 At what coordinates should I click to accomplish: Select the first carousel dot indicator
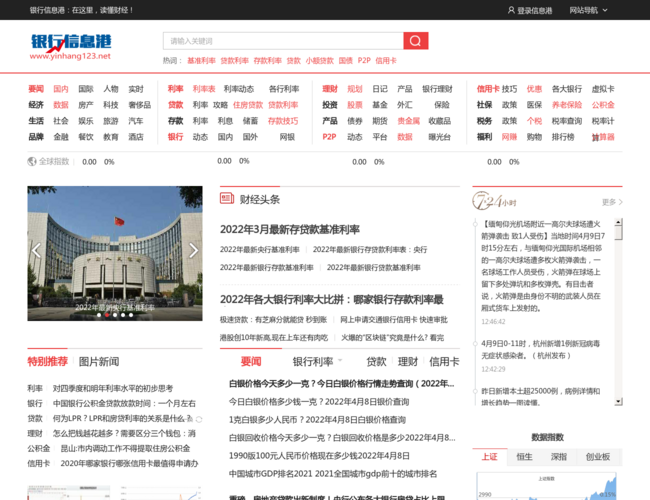[x=99, y=315]
